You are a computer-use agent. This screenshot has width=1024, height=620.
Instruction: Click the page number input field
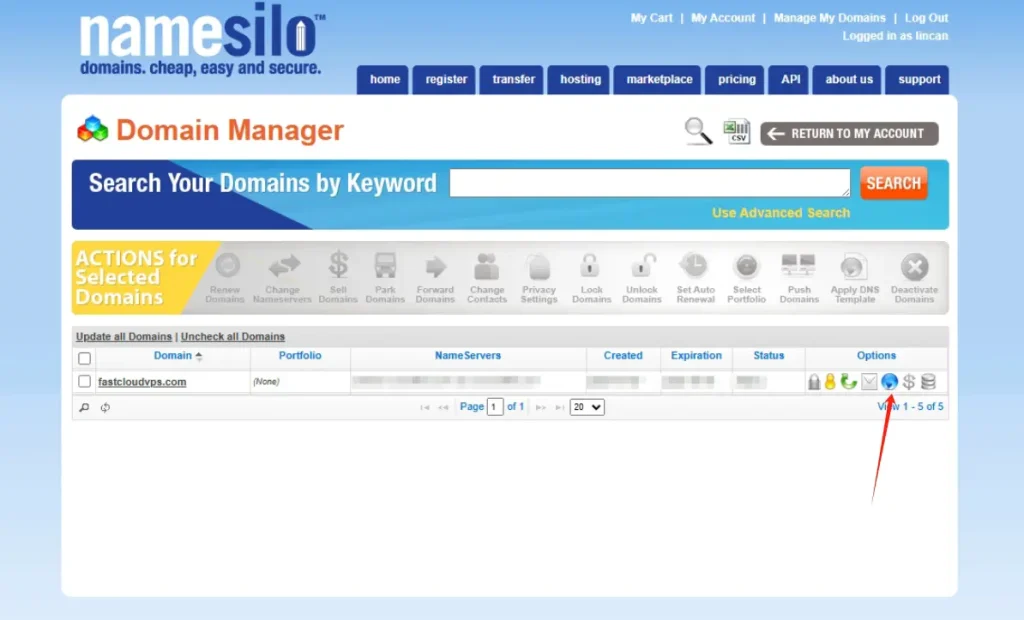click(x=494, y=407)
